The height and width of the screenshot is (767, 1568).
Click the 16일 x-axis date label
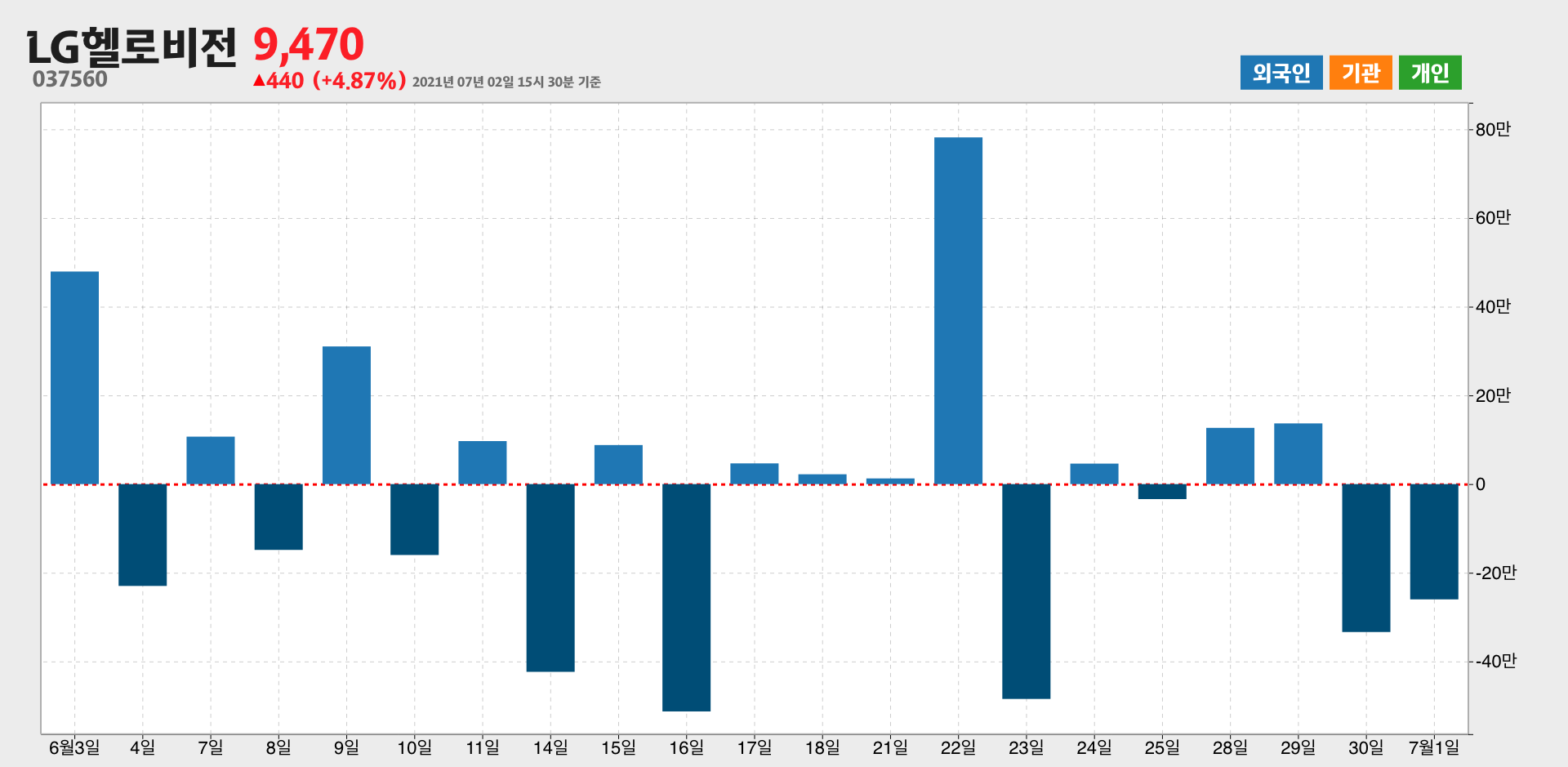tap(686, 747)
